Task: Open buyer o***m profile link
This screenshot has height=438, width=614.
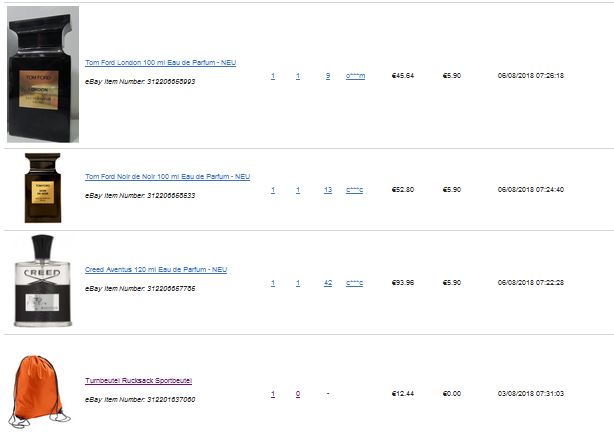Action: pos(355,76)
